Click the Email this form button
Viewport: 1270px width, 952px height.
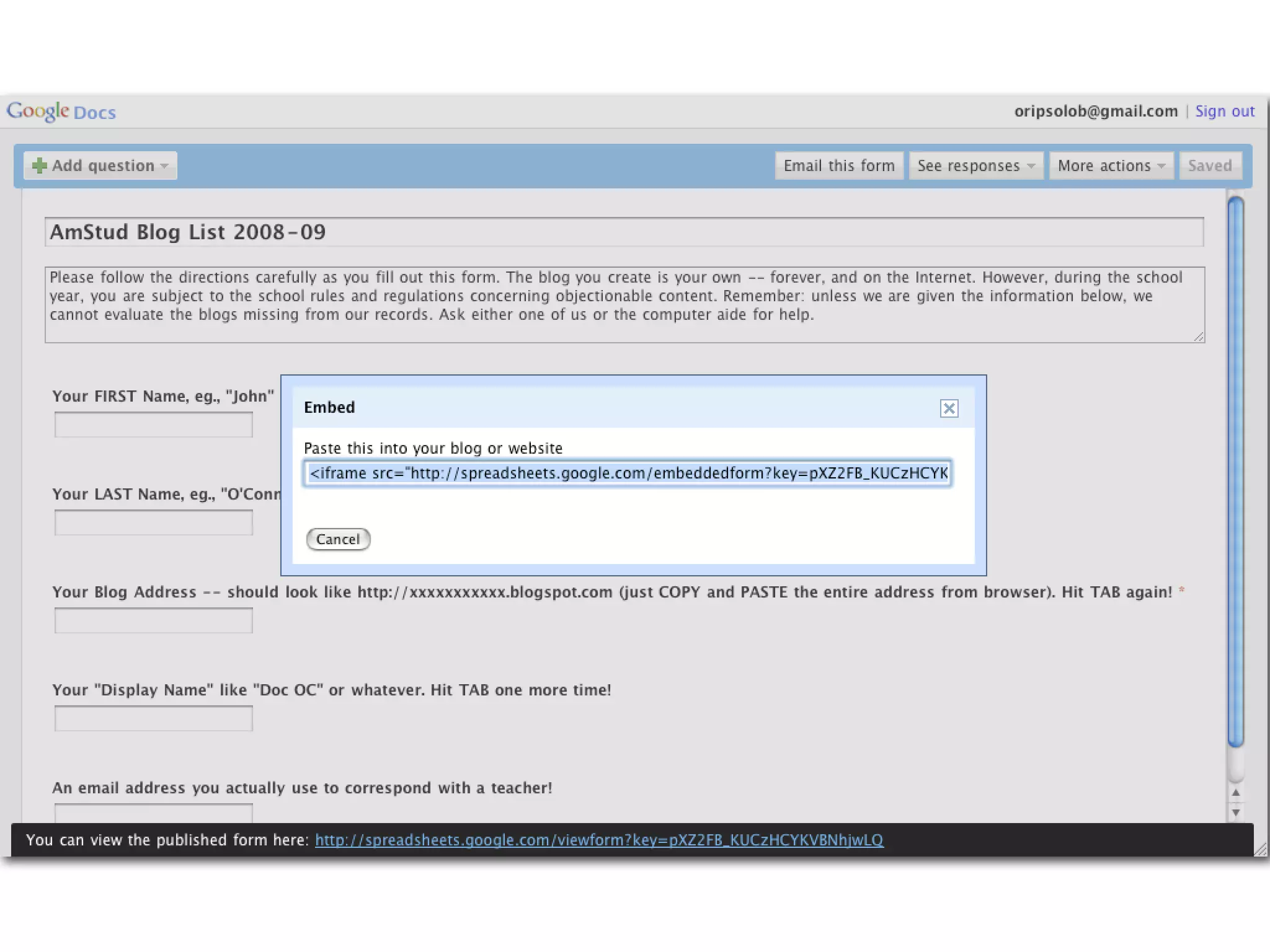pos(838,166)
